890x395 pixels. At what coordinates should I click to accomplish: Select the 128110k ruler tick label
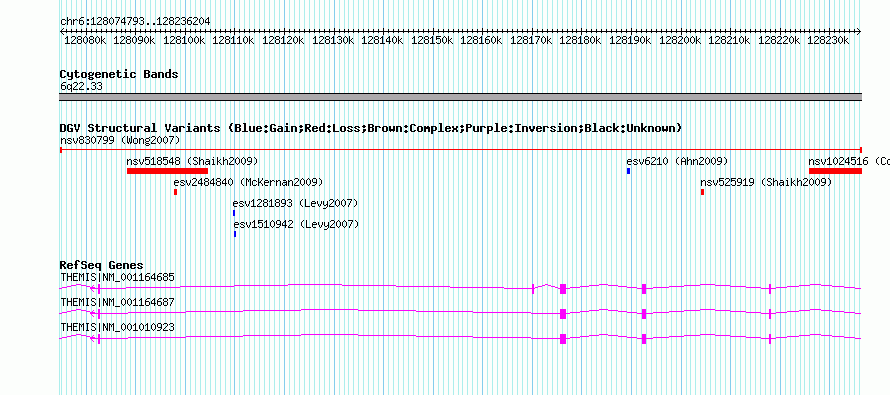pos(234,41)
